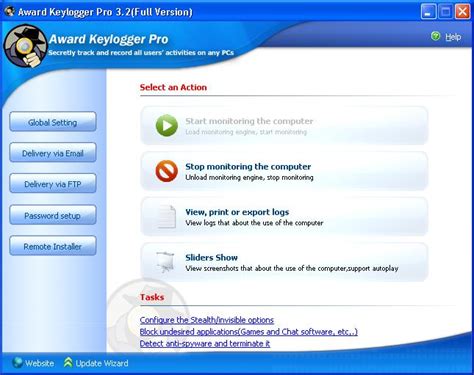The image size is (474, 375).
Task: Click the Sliders Show presentation screen icon
Action: point(166,262)
